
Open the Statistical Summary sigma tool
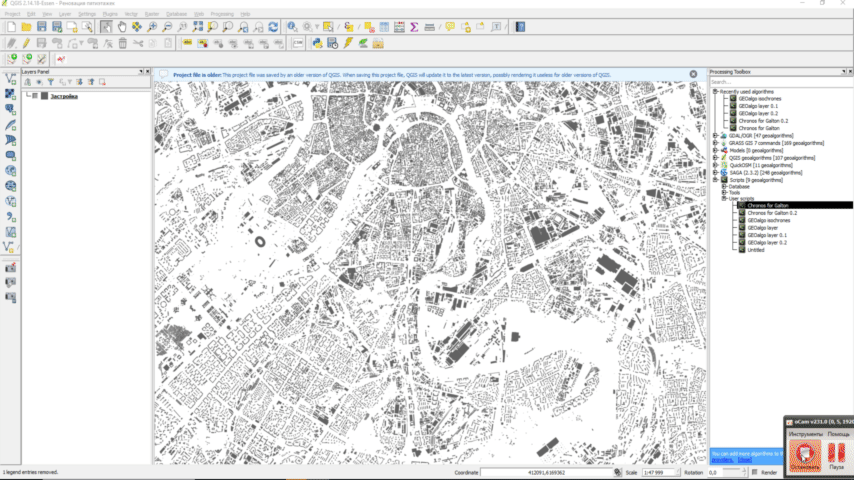(x=414, y=27)
